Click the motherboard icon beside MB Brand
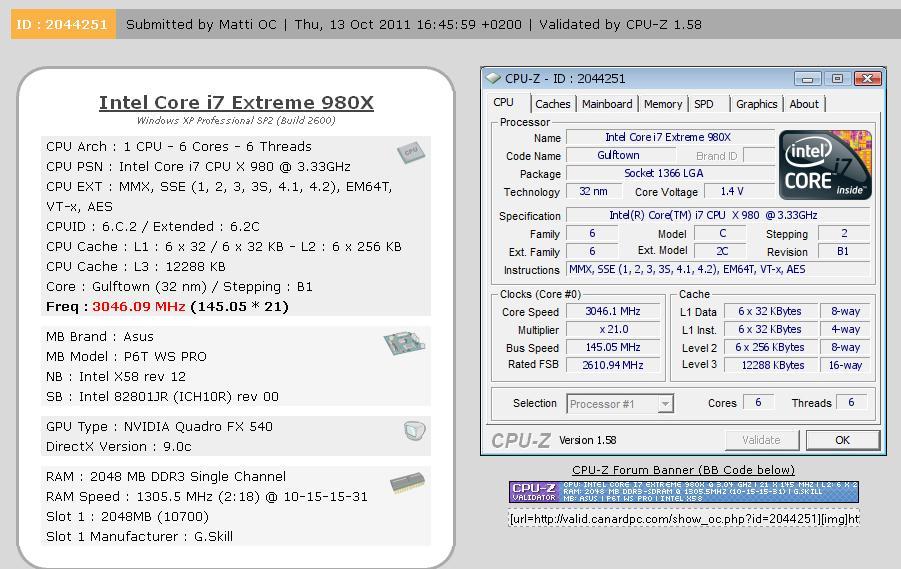 [405, 343]
